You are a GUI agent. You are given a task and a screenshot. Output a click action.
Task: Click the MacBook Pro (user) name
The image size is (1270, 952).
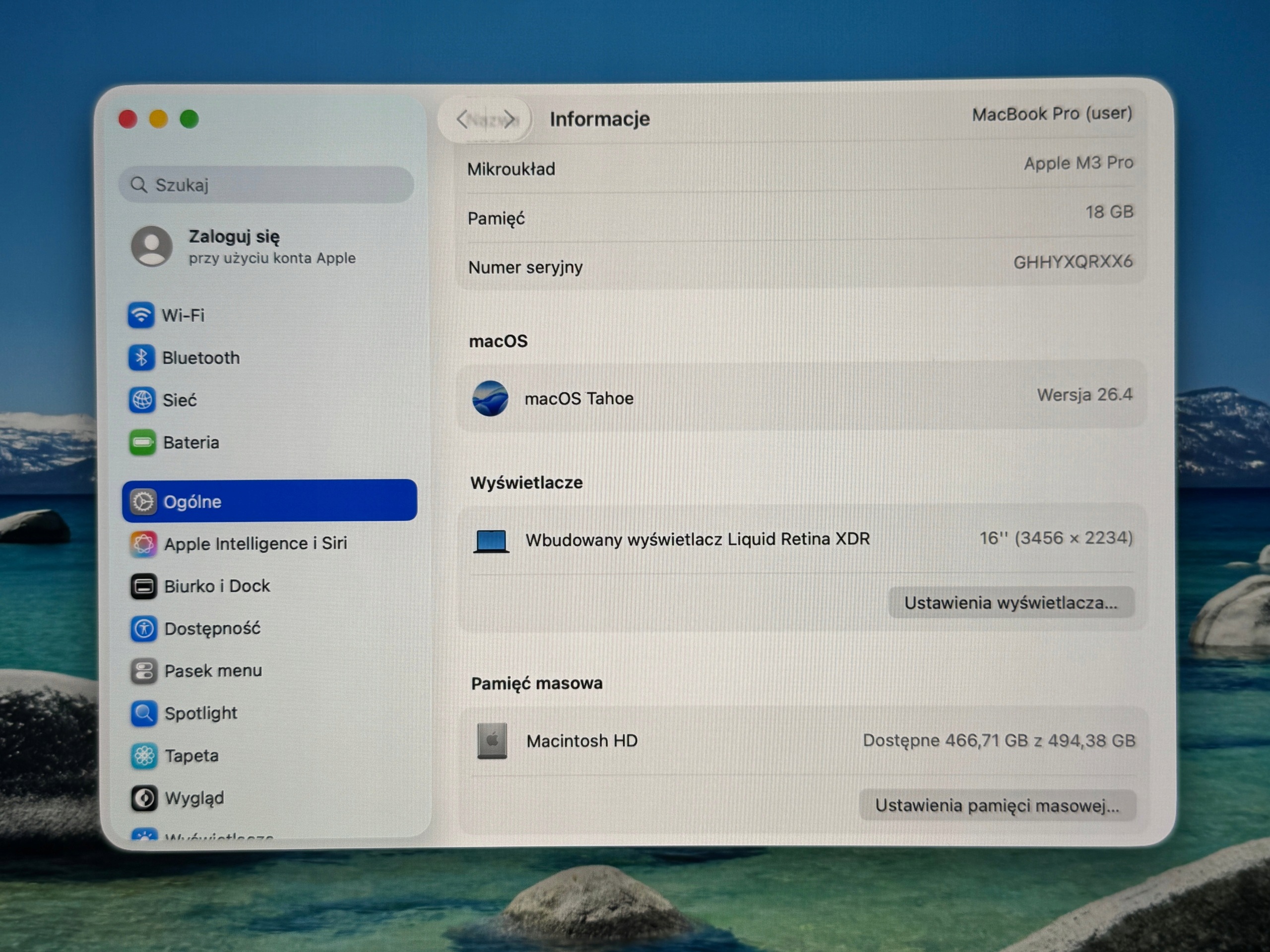pos(1052,114)
